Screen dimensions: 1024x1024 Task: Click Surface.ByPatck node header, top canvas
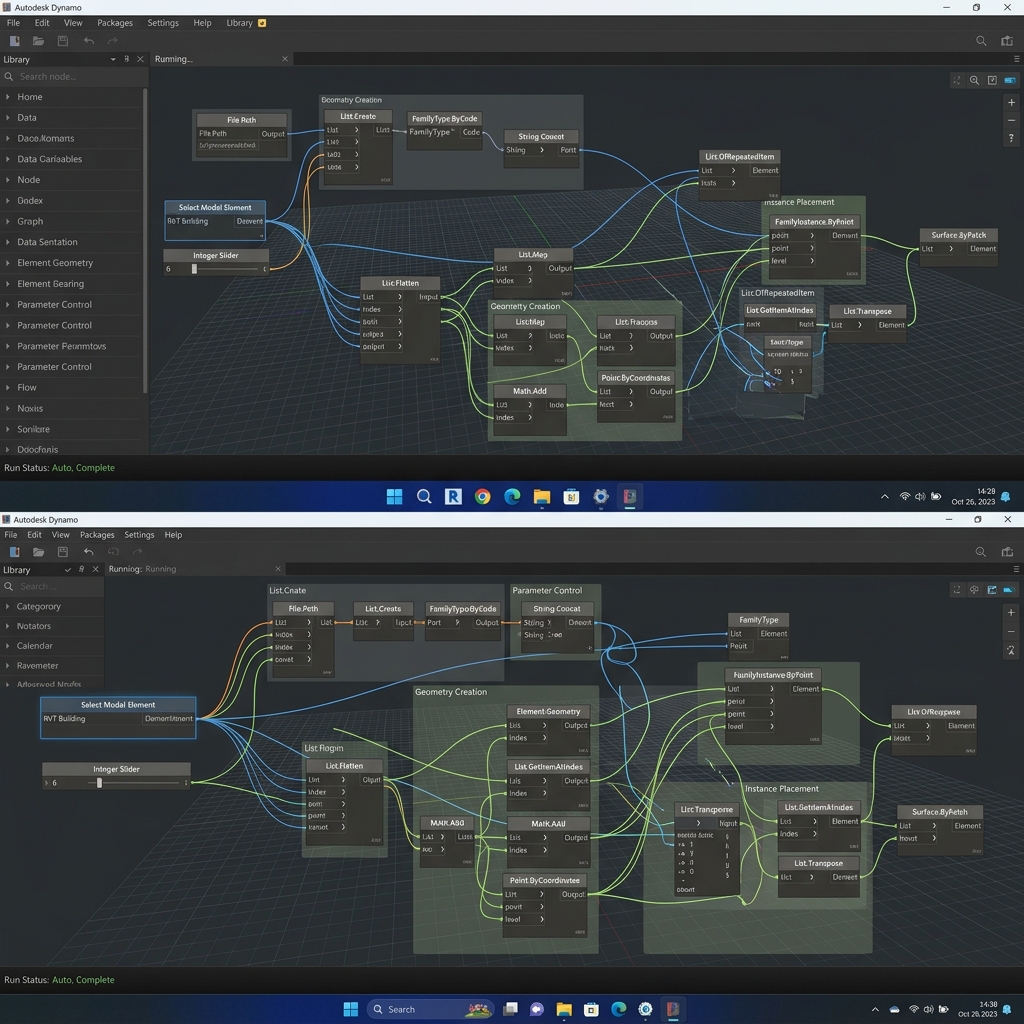(958, 235)
